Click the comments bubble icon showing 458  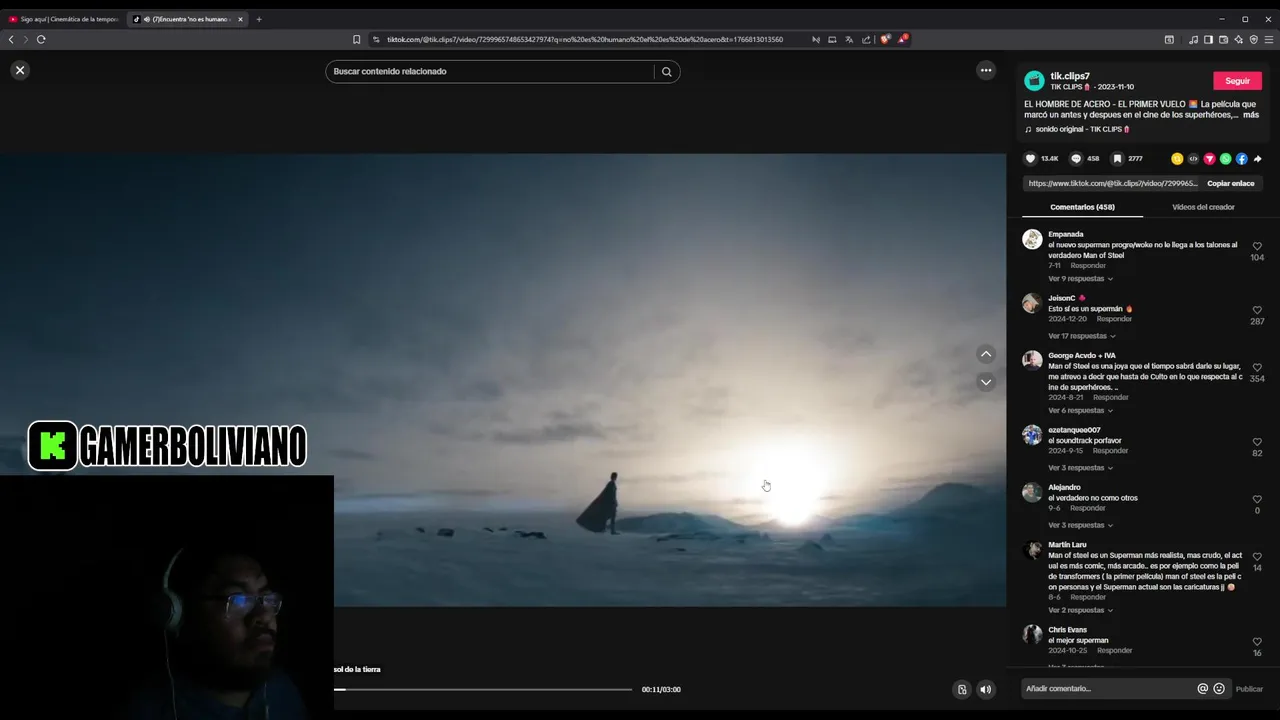pos(1076,158)
